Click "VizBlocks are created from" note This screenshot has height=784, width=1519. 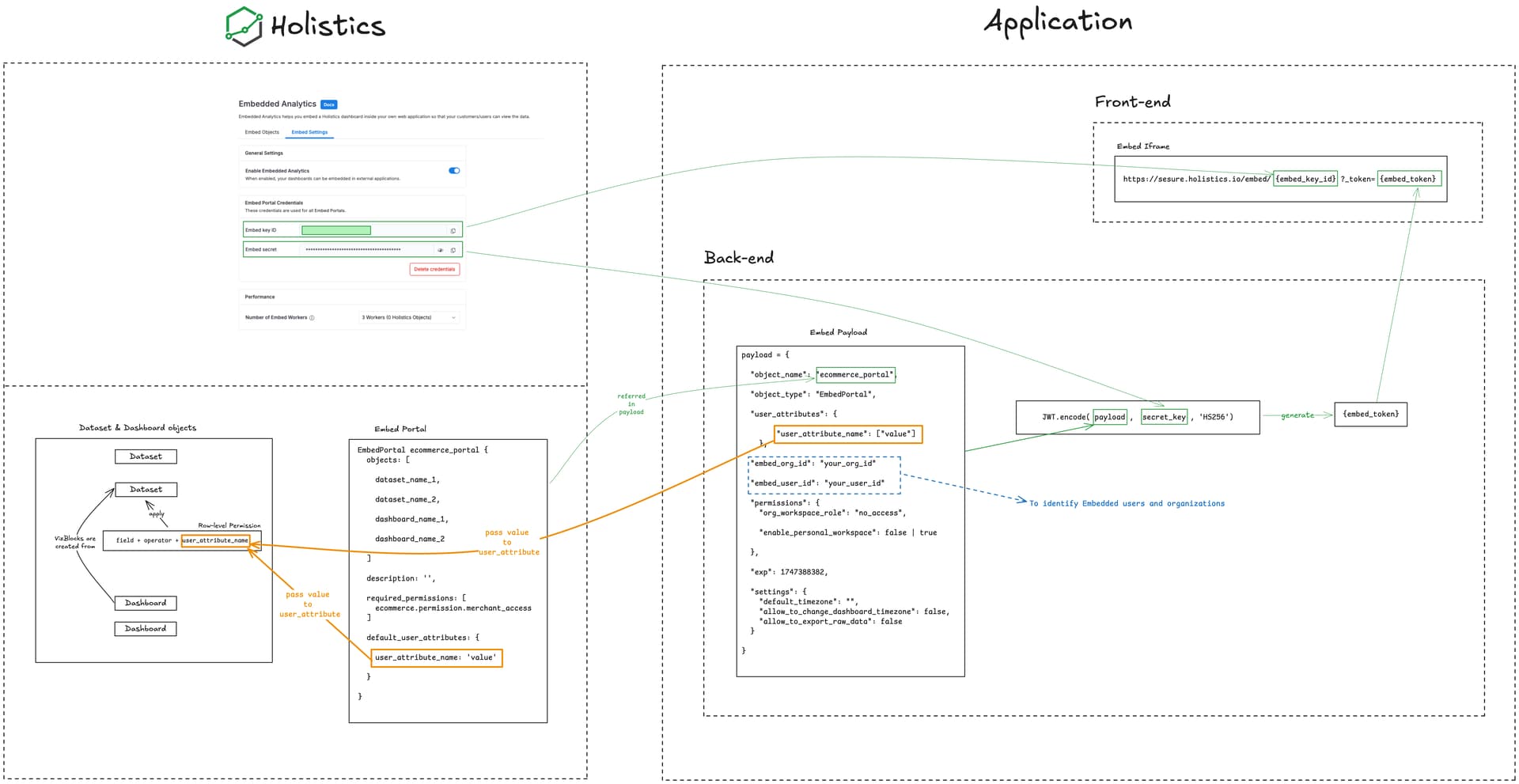[75, 542]
